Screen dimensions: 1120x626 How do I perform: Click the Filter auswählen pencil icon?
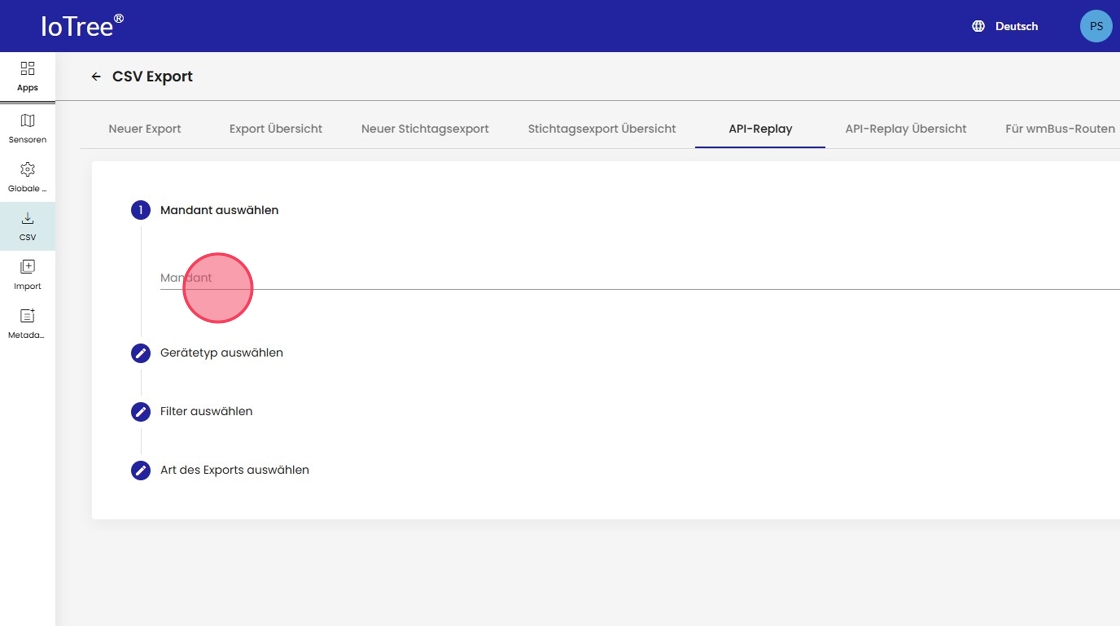point(141,412)
